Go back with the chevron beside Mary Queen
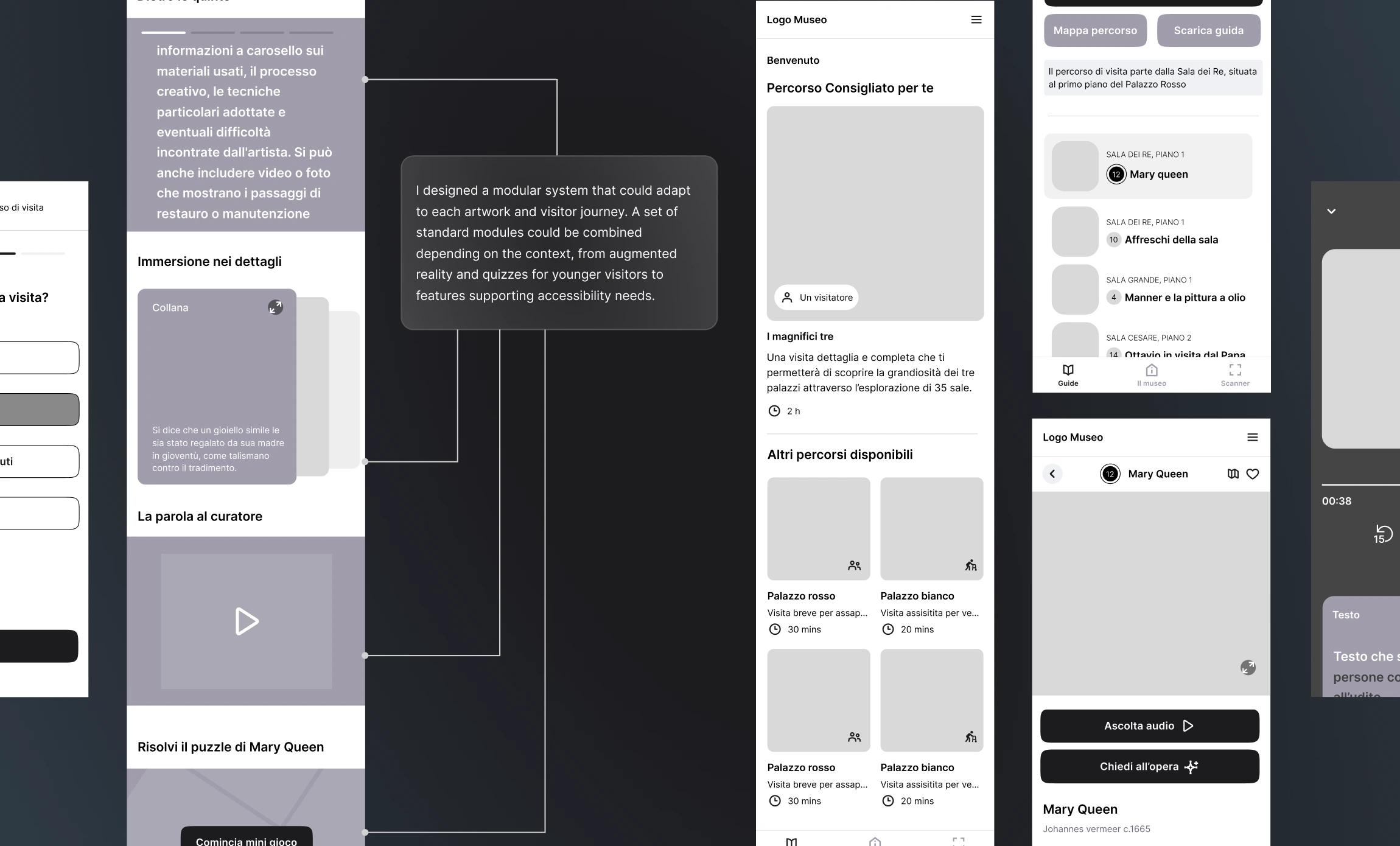This screenshot has height=846, width=1400. (1052, 474)
